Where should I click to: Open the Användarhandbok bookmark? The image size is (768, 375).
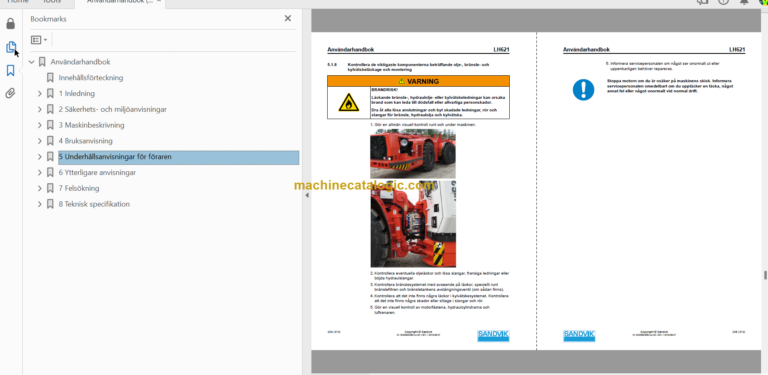80,62
